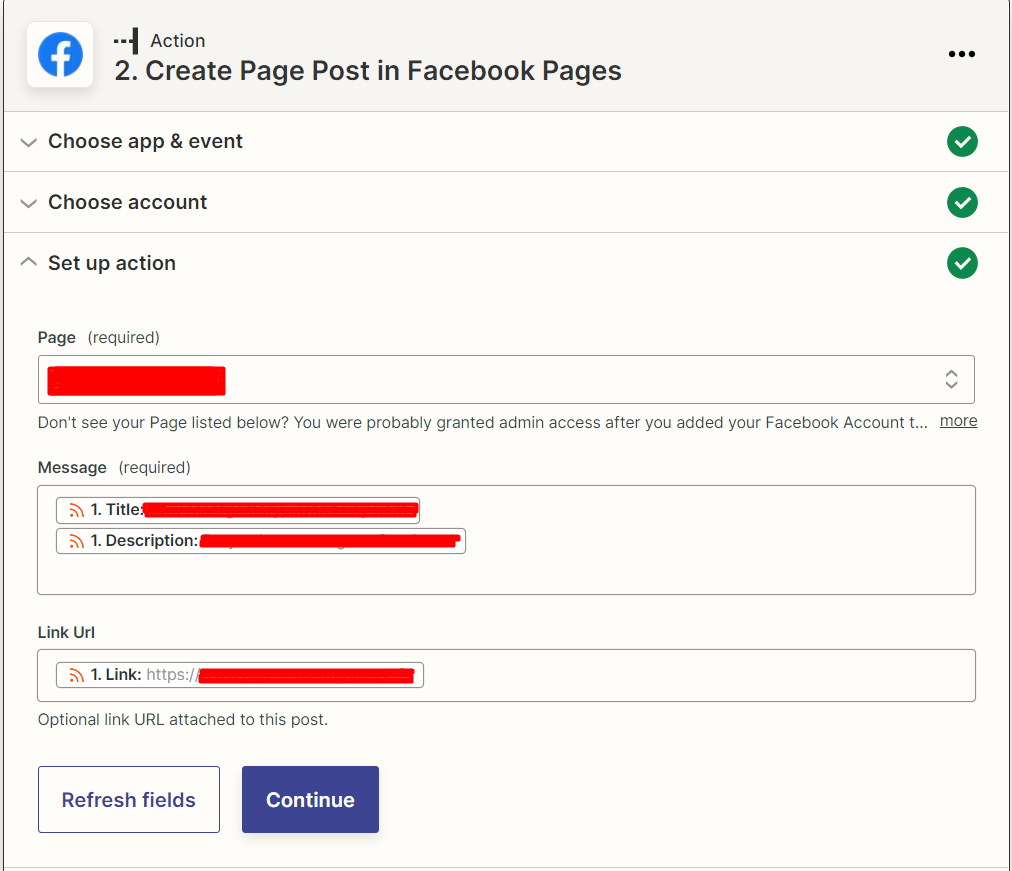Click the 'Link Url' field label
The width and height of the screenshot is (1012, 871).
(66, 632)
